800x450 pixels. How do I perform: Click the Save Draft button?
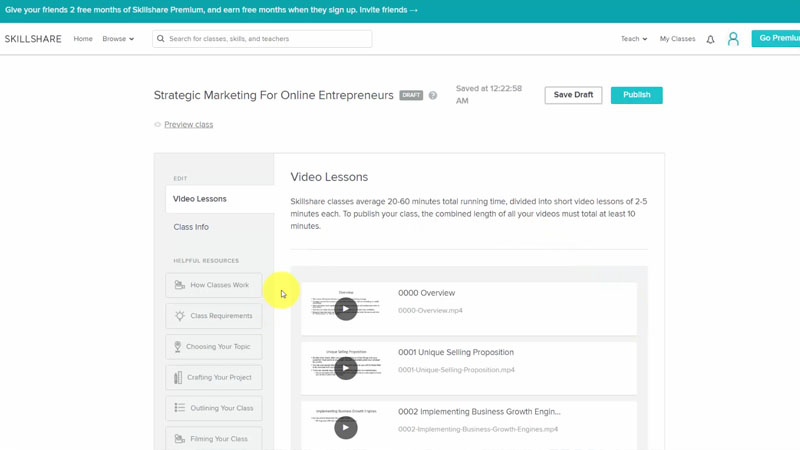coord(573,95)
